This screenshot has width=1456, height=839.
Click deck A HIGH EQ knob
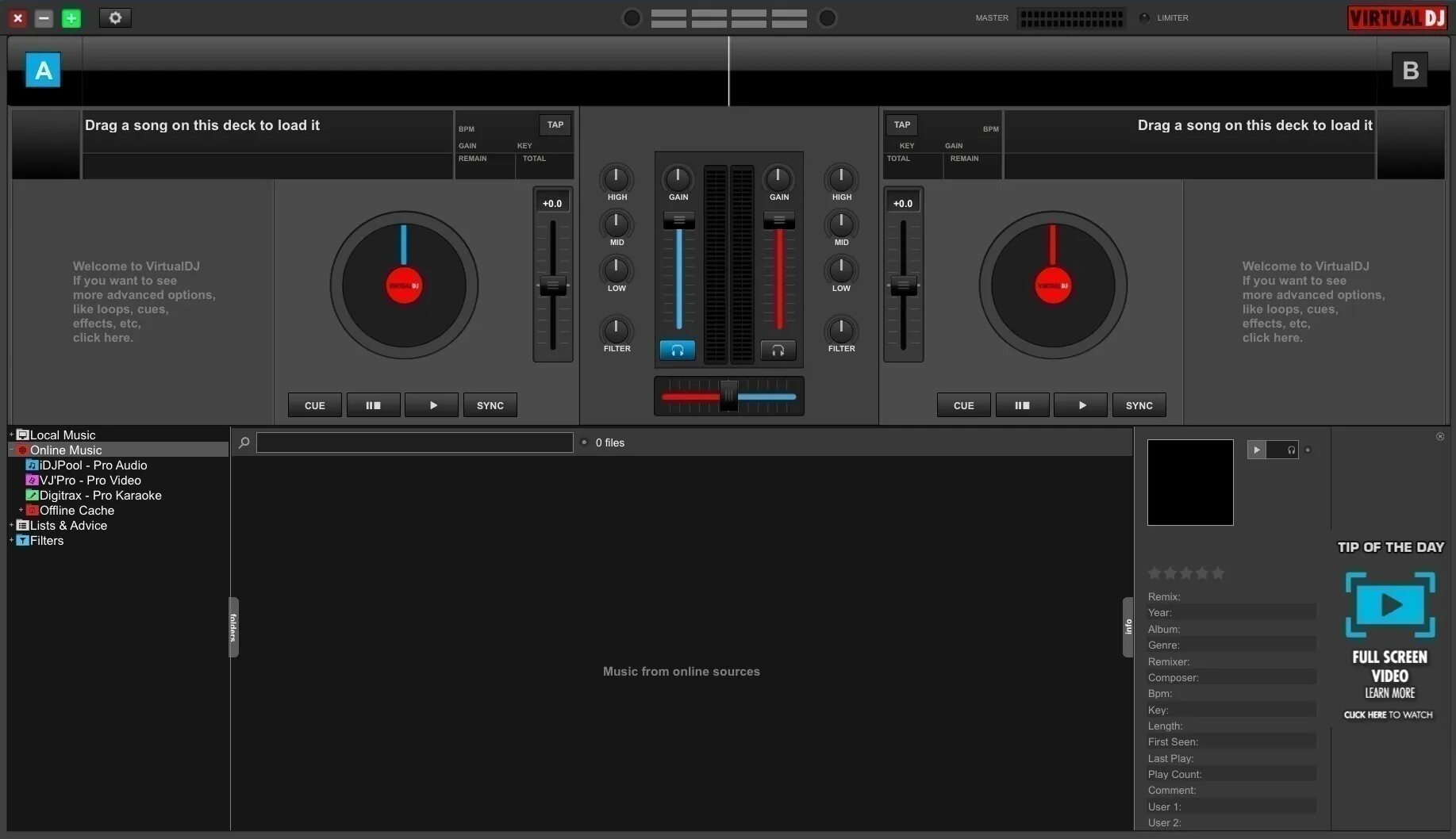pos(617,178)
